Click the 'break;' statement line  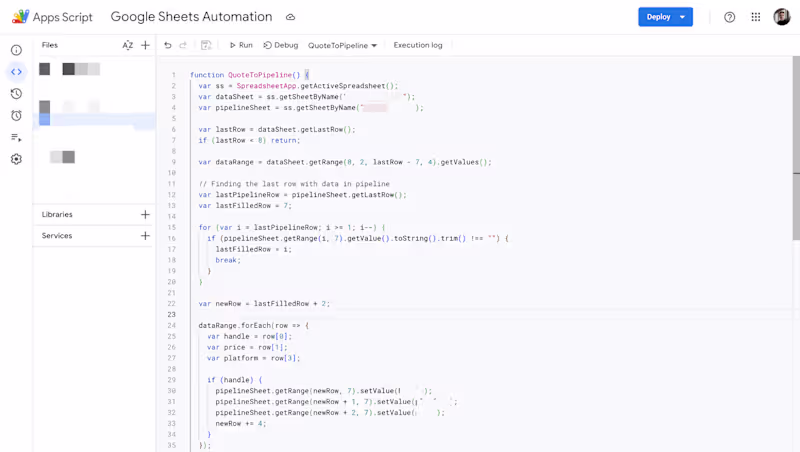[x=228, y=260]
